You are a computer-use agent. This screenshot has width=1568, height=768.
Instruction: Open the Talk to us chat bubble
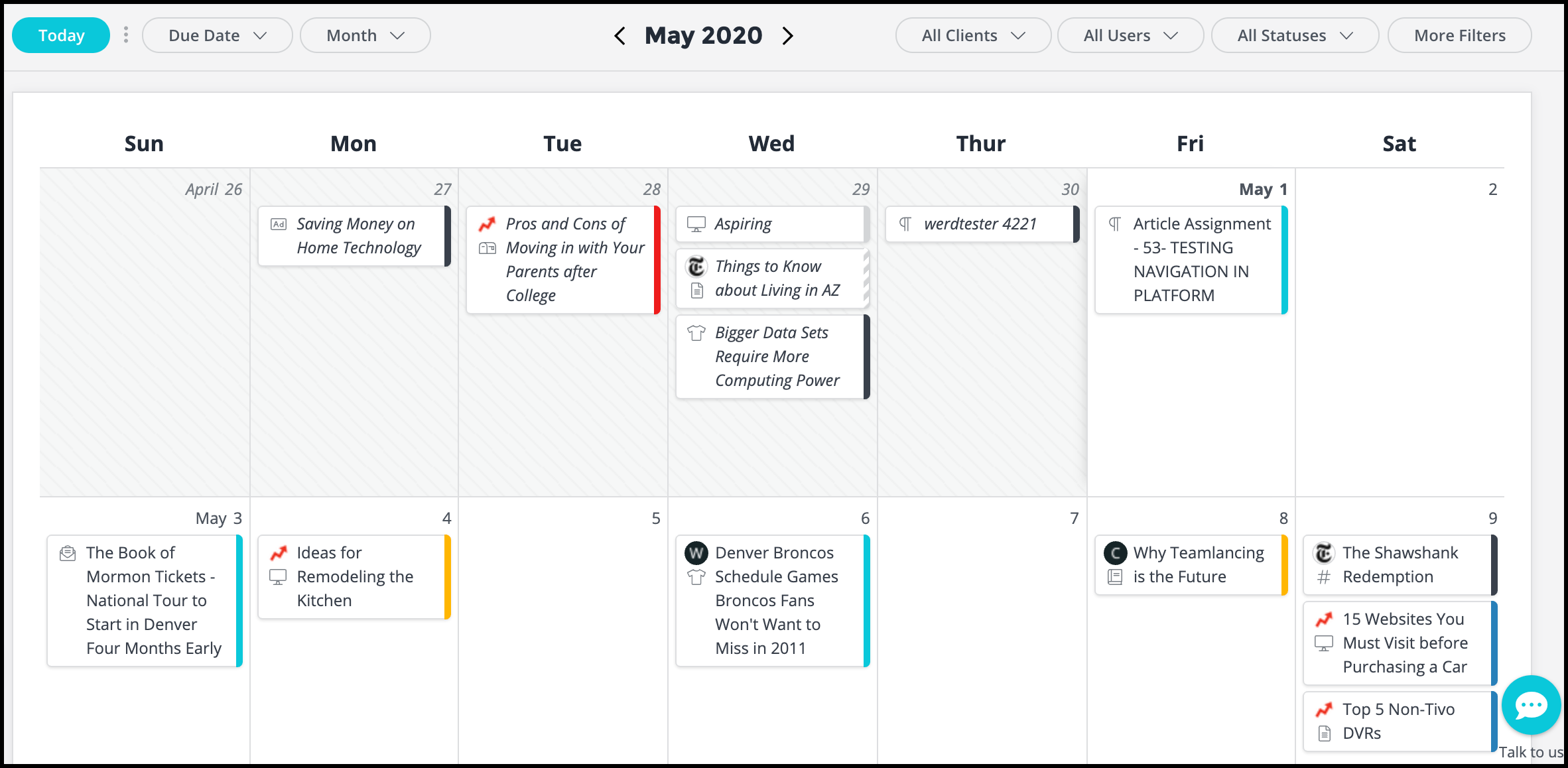click(1531, 705)
